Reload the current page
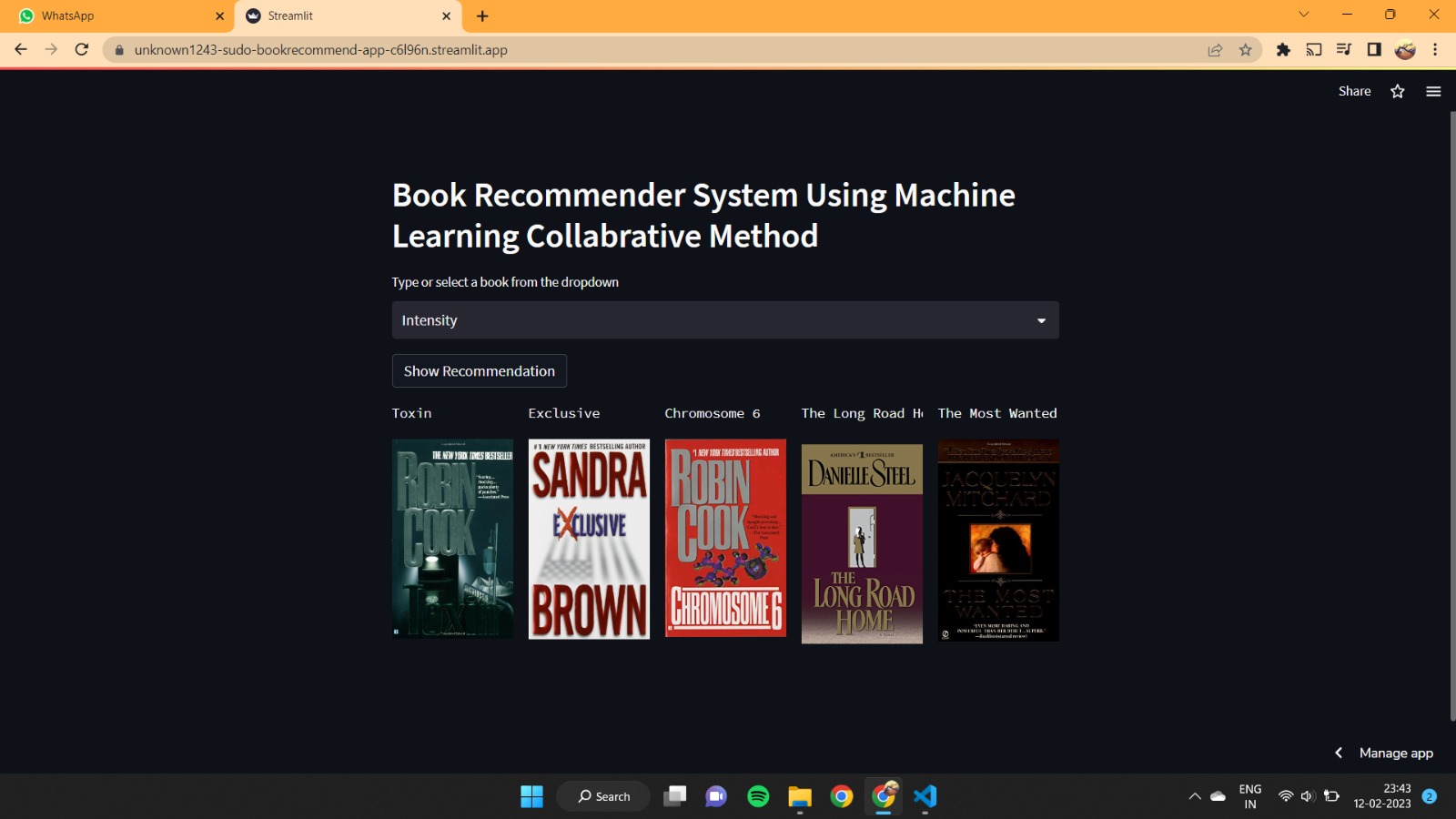1456x819 pixels. (x=82, y=49)
